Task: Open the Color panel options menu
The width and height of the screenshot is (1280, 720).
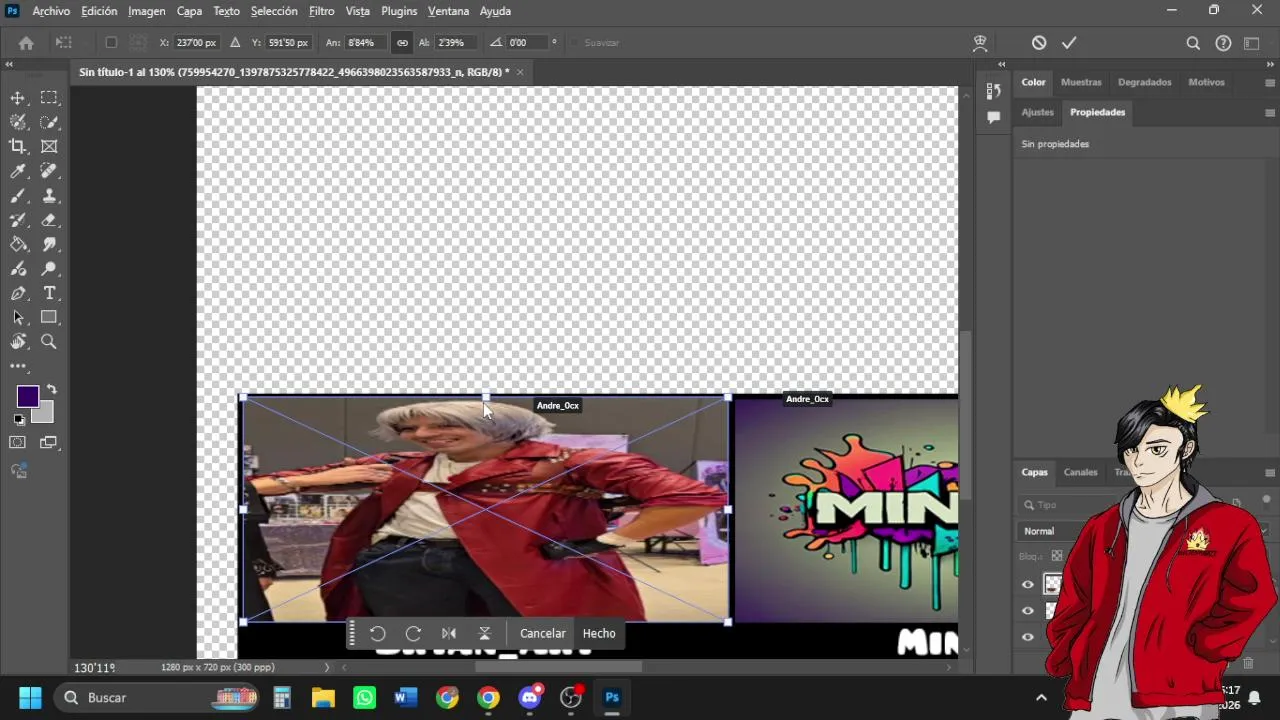Action: coord(1270,83)
